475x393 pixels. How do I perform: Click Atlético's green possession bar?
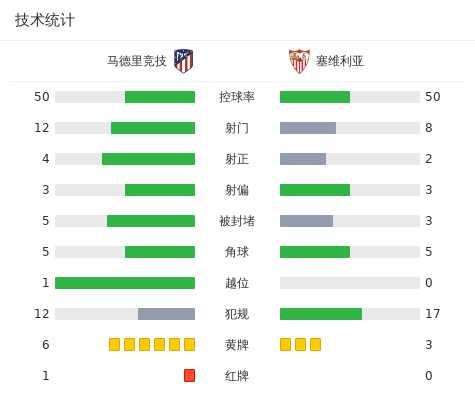(x=160, y=97)
